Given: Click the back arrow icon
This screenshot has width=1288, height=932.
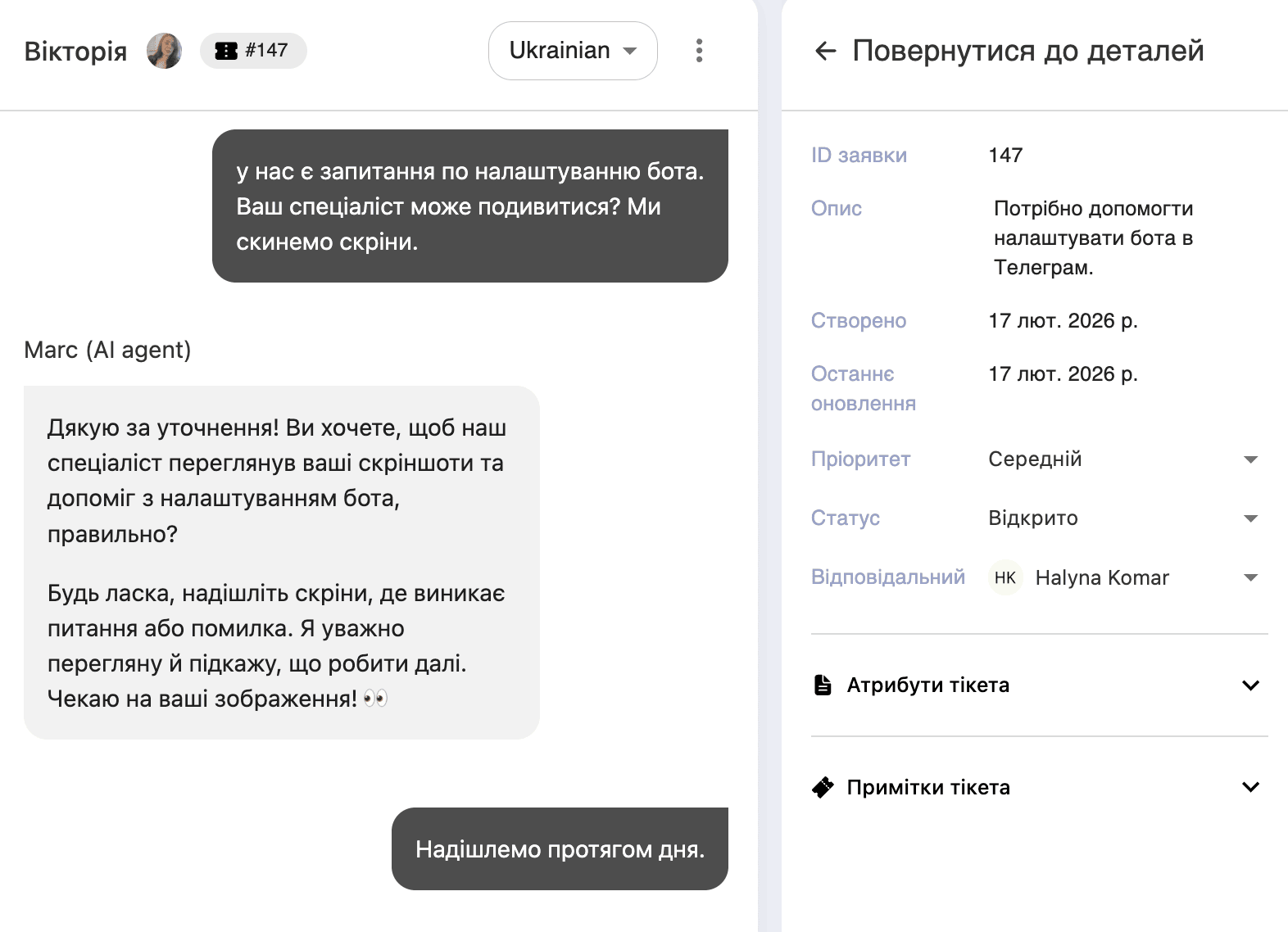Looking at the screenshot, I should [x=825, y=51].
